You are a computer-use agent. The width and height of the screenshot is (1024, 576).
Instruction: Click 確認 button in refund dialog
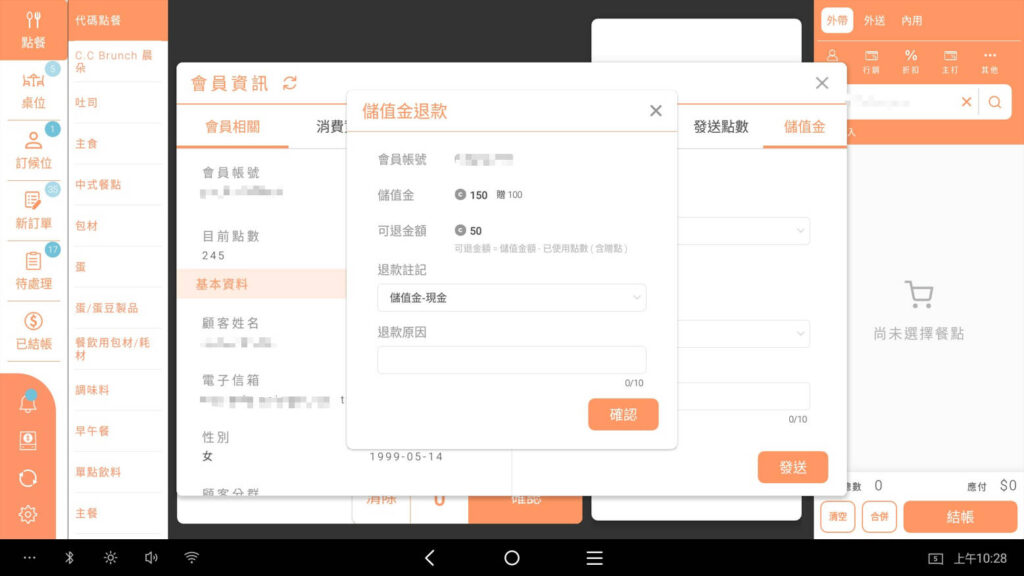[623, 414]
